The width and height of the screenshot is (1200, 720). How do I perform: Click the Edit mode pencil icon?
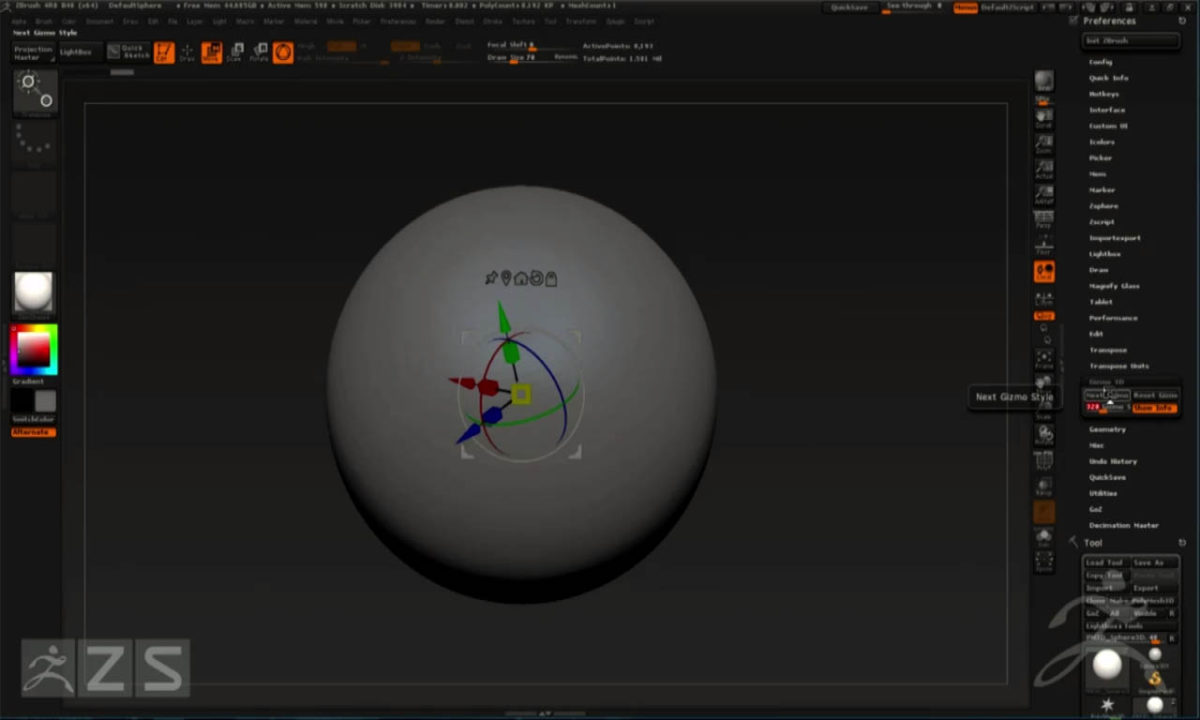[164, 53]
